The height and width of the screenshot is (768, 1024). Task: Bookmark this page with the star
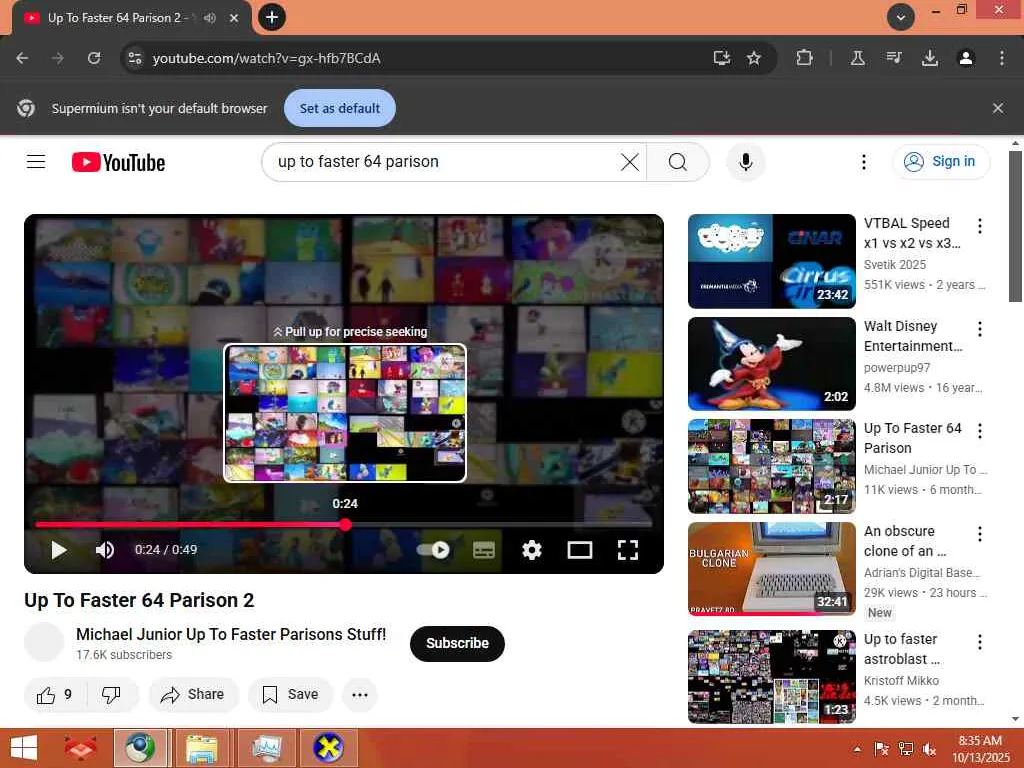[754, 58]
